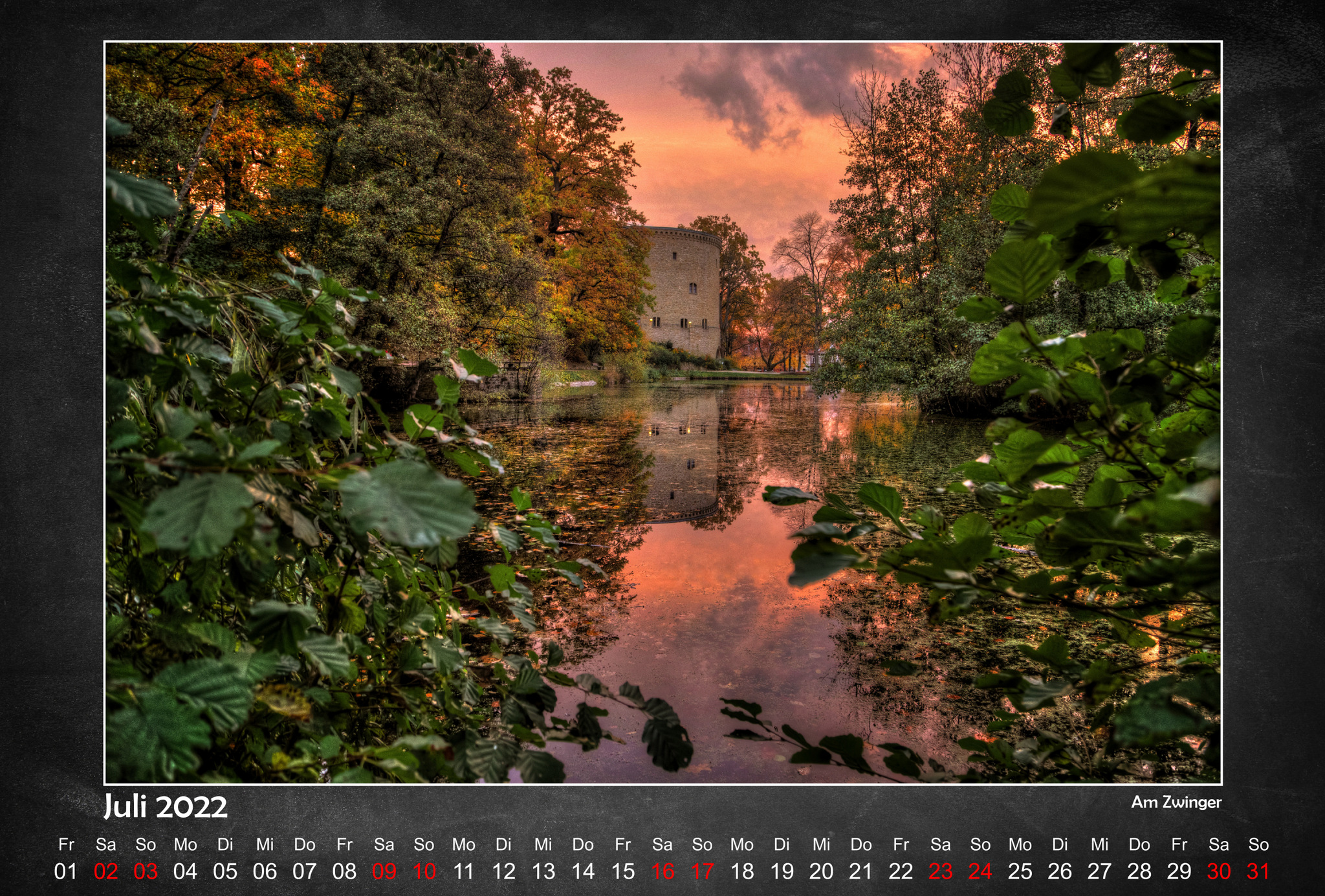Click red Saturday date 30
Image resolution: width=1325 pixels, height=896 pixels.
pos(1219,871)
